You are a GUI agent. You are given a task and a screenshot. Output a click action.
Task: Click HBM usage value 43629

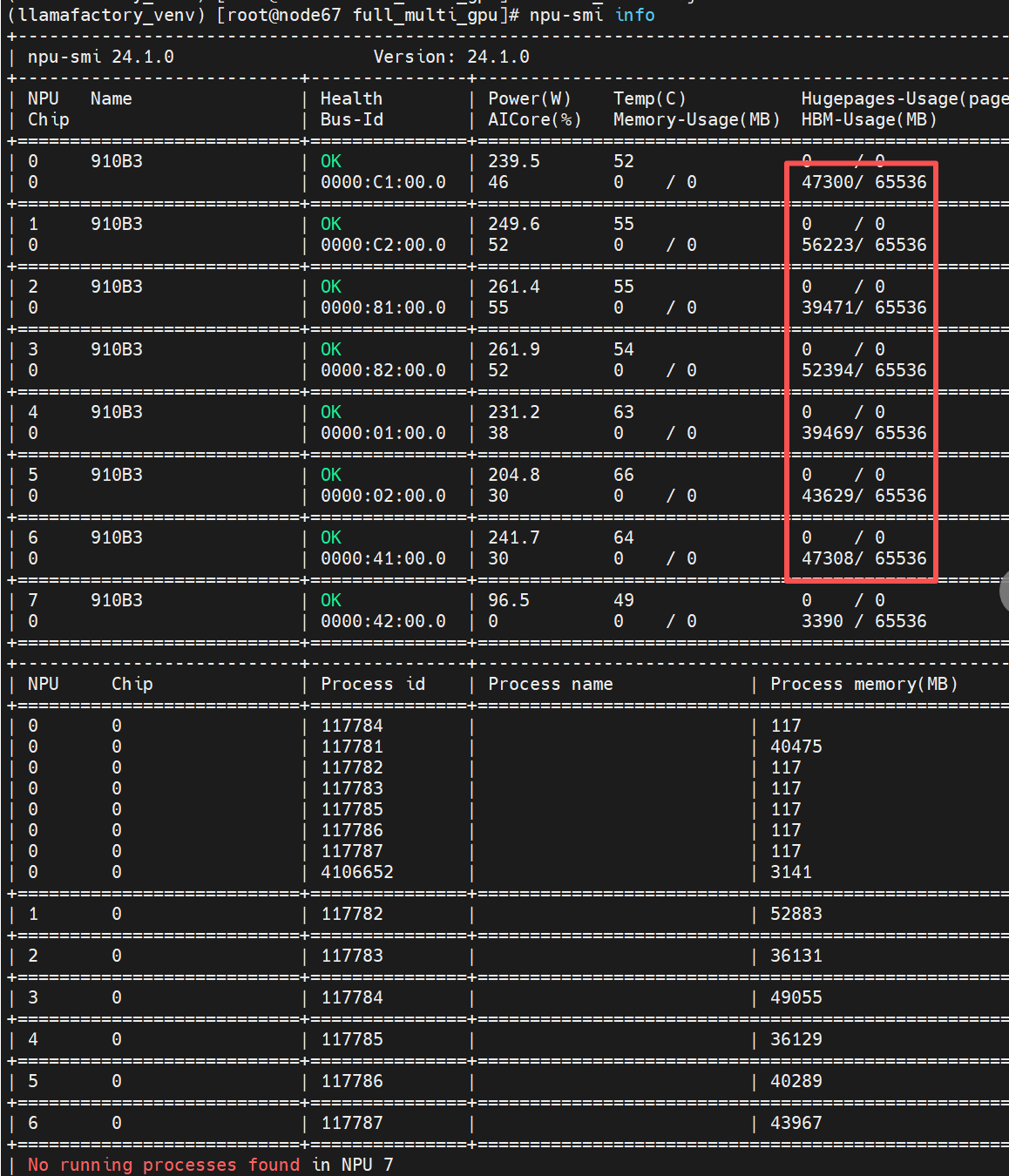tap(828, 496)
